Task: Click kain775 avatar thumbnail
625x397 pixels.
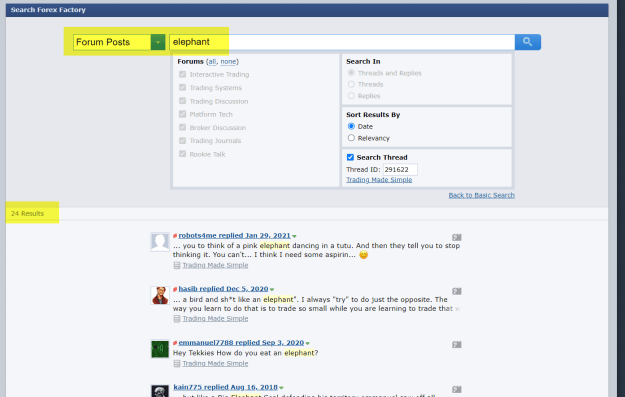Action: [x=160, y=391]
